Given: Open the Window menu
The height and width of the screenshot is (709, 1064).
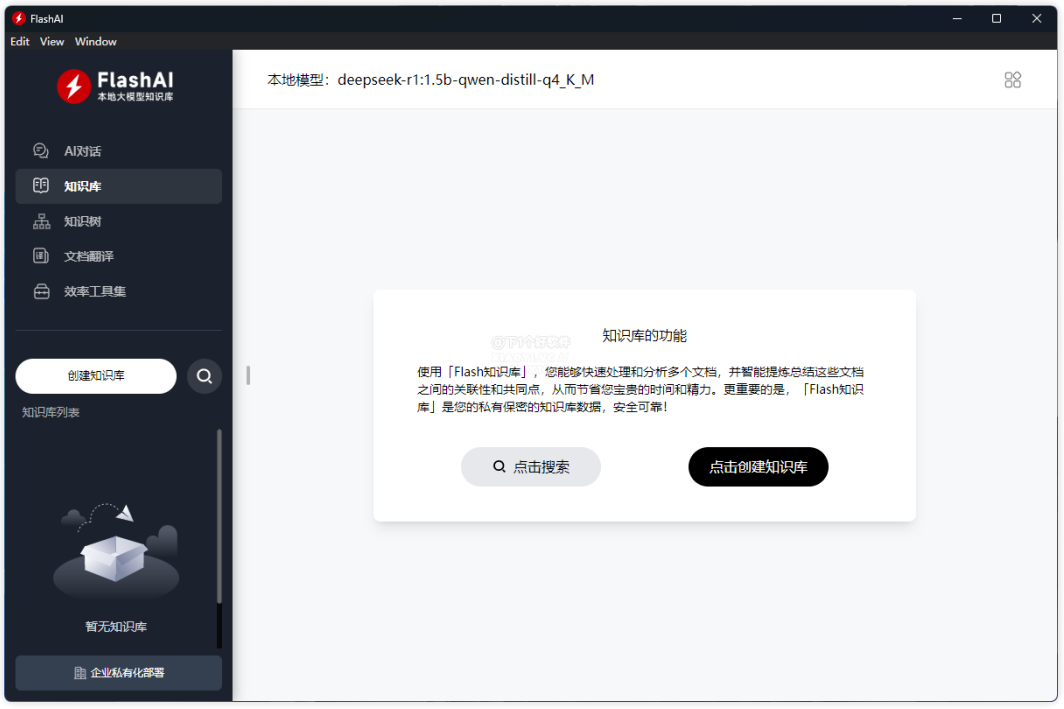Looking at the screenshot, I should click(96, 42).
